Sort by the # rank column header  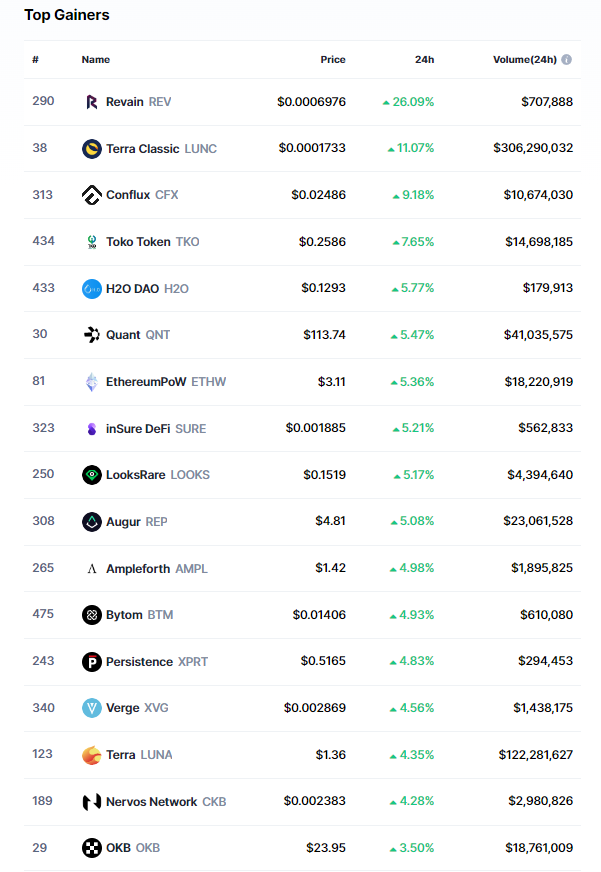click(x=35, y=60)
